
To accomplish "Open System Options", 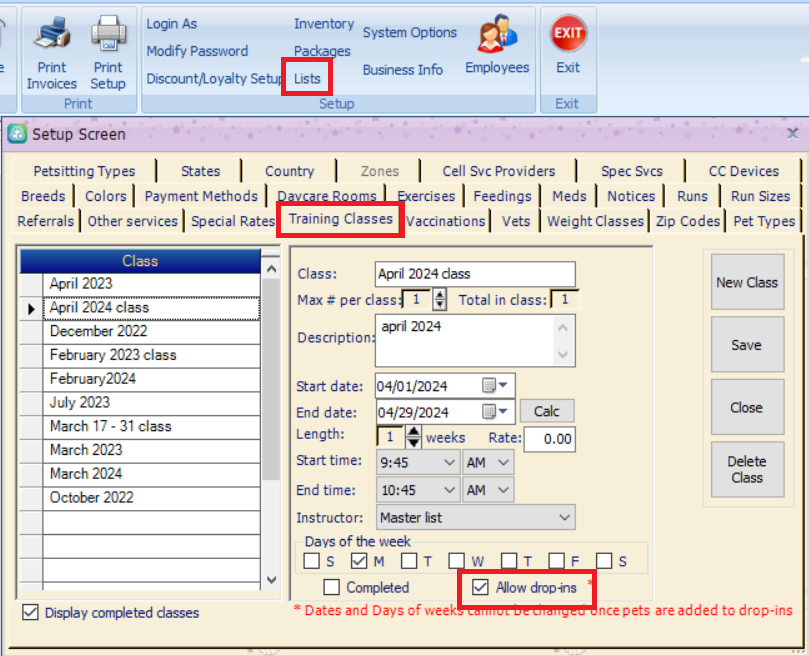I will [410, 33].
